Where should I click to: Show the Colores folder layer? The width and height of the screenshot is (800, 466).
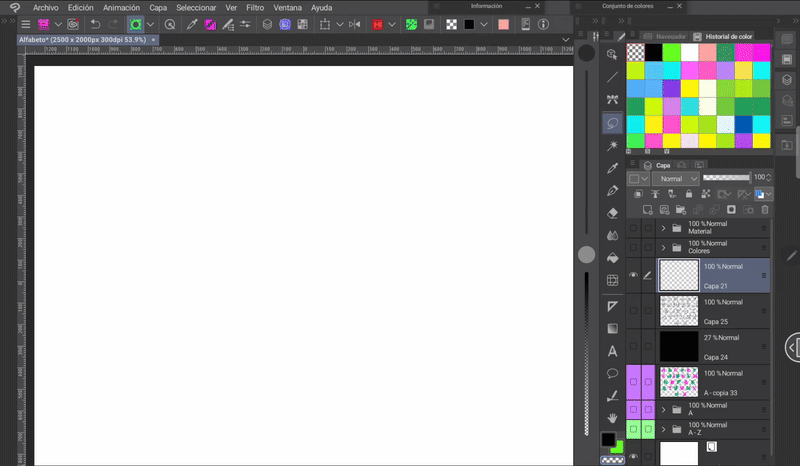pyautogui.click(x=633, y=248)
